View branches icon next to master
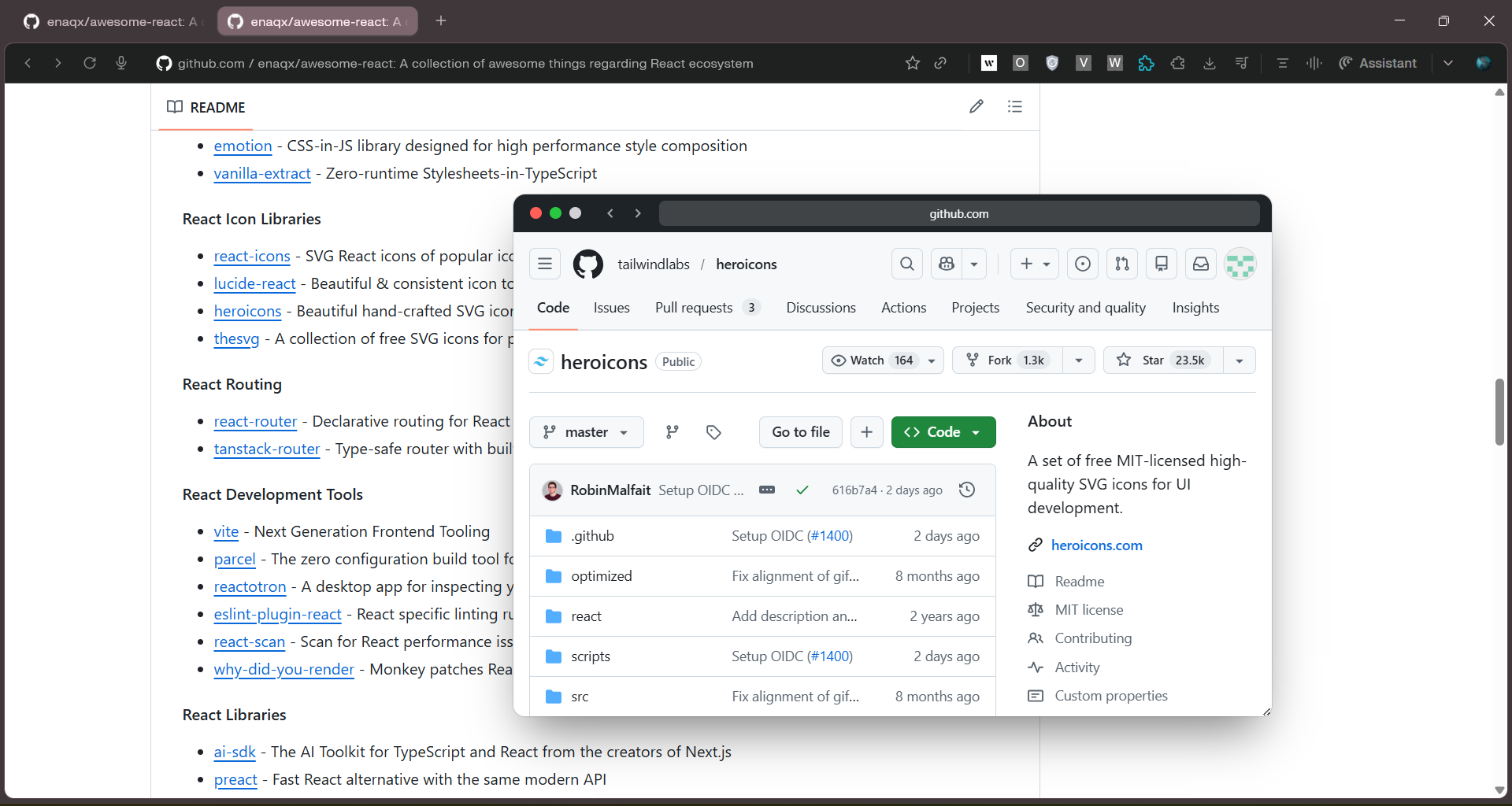Screen dimensions: 1512x806 (673, 432)
